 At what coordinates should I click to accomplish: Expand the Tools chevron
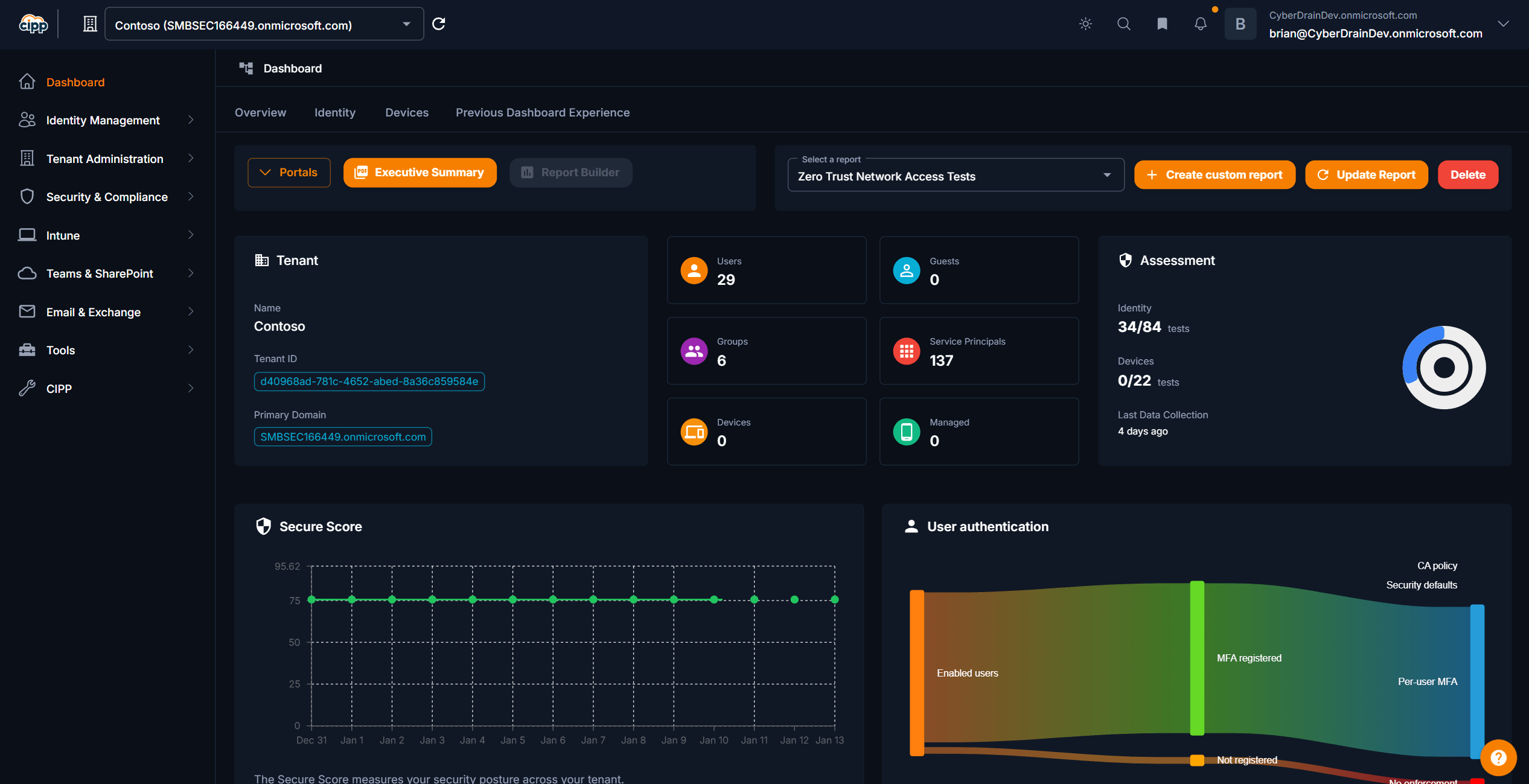[191, 350]
